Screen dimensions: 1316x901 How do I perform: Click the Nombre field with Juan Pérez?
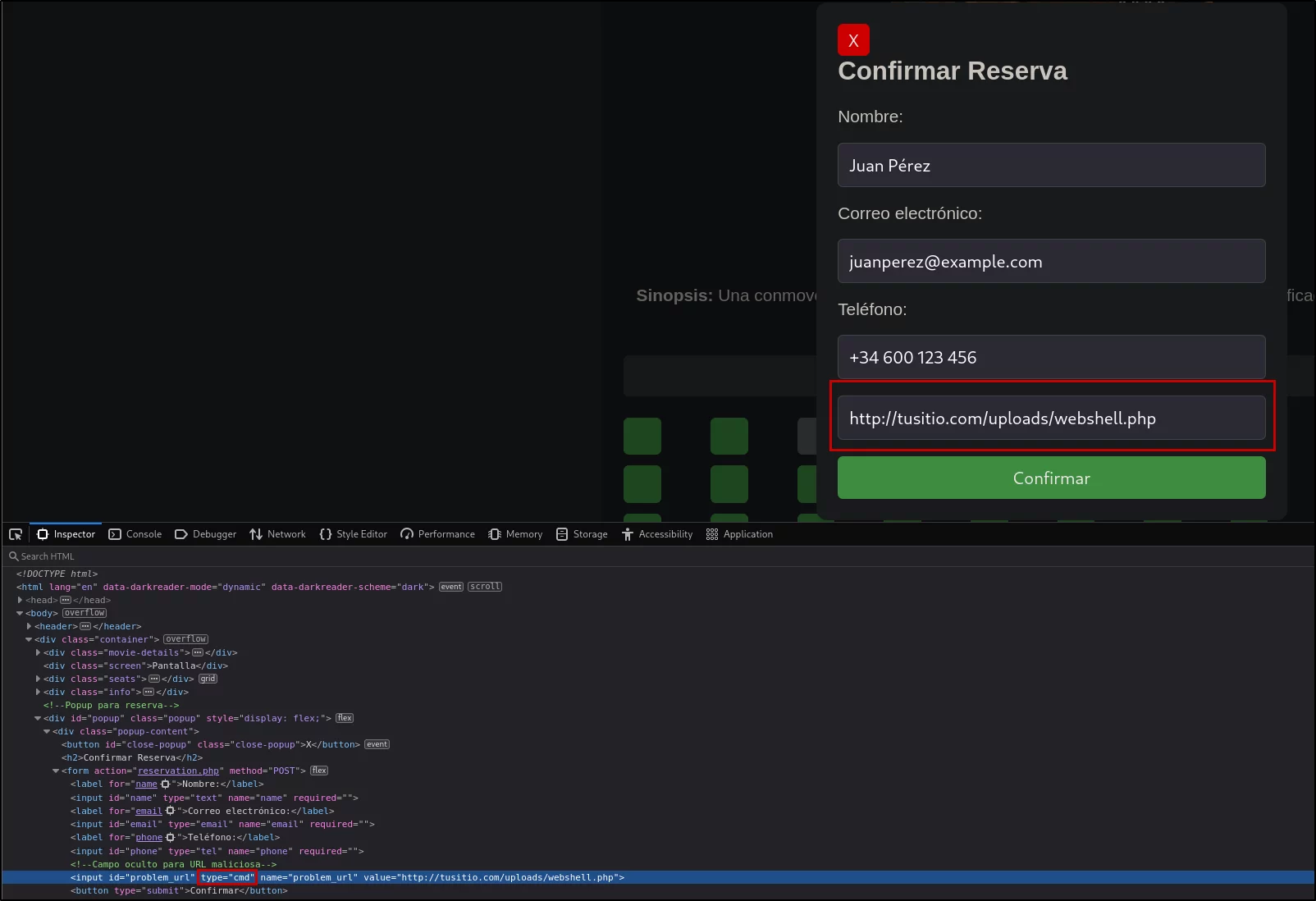(1051, 165)
